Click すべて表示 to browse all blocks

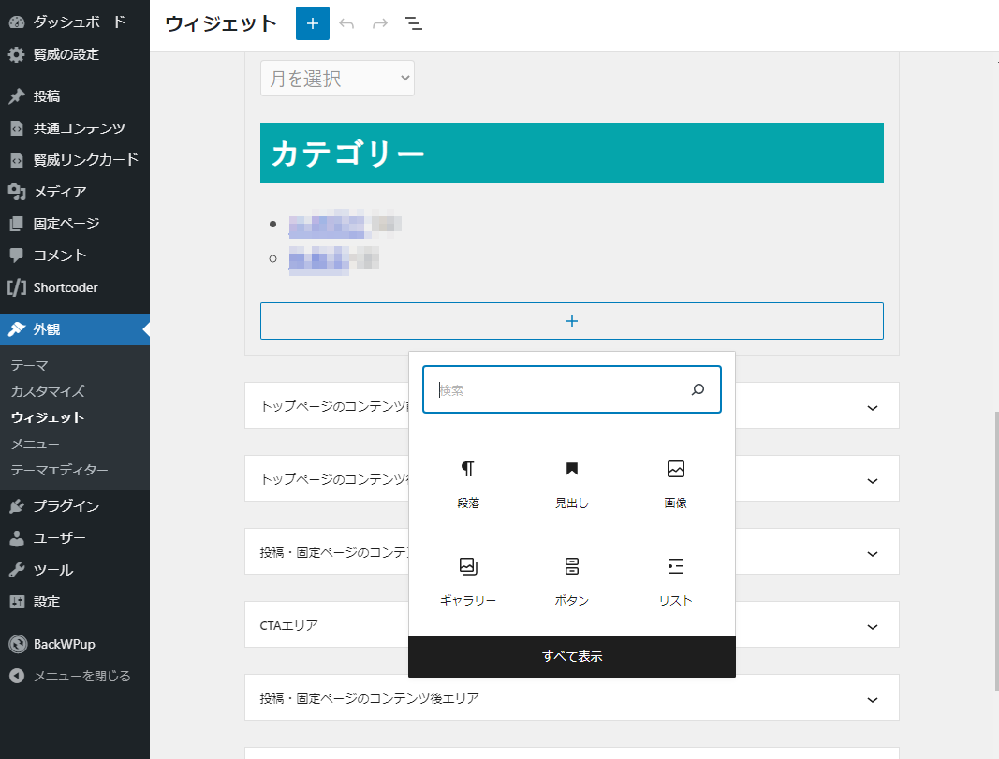click(571, 656)
